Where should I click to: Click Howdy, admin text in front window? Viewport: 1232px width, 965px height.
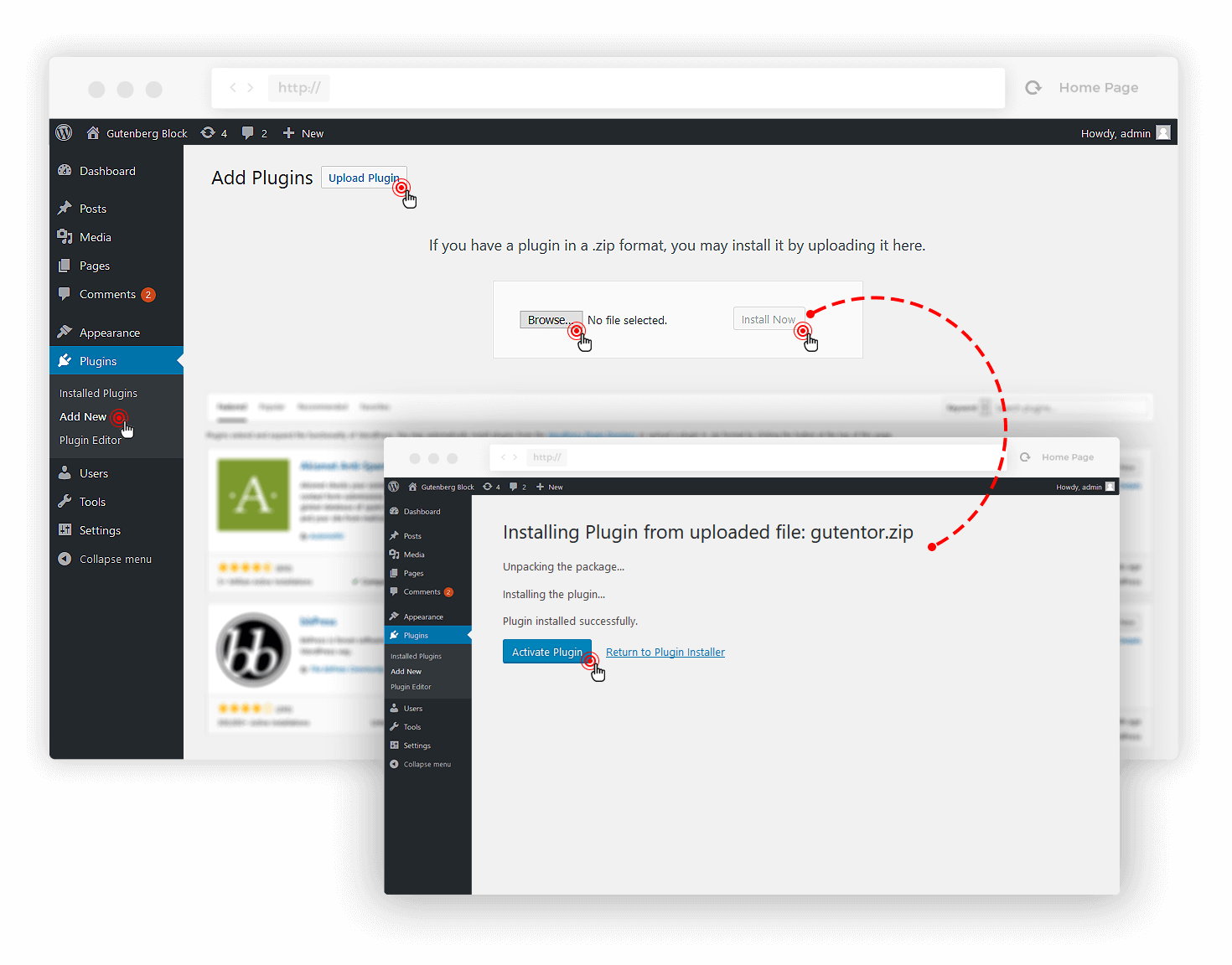(1079, 487)
